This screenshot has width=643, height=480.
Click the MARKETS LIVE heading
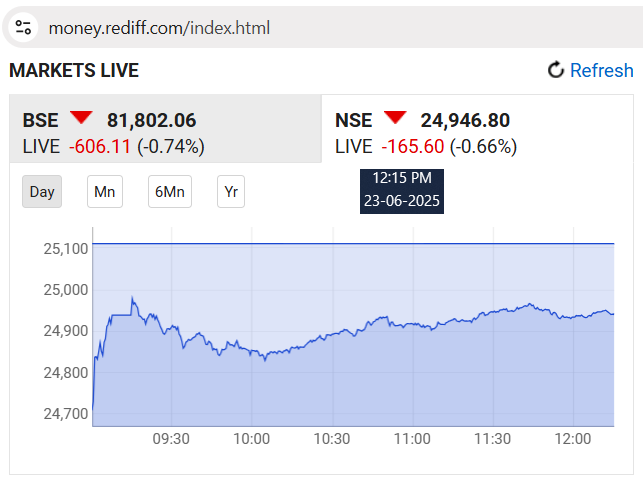tap(74, 71)
